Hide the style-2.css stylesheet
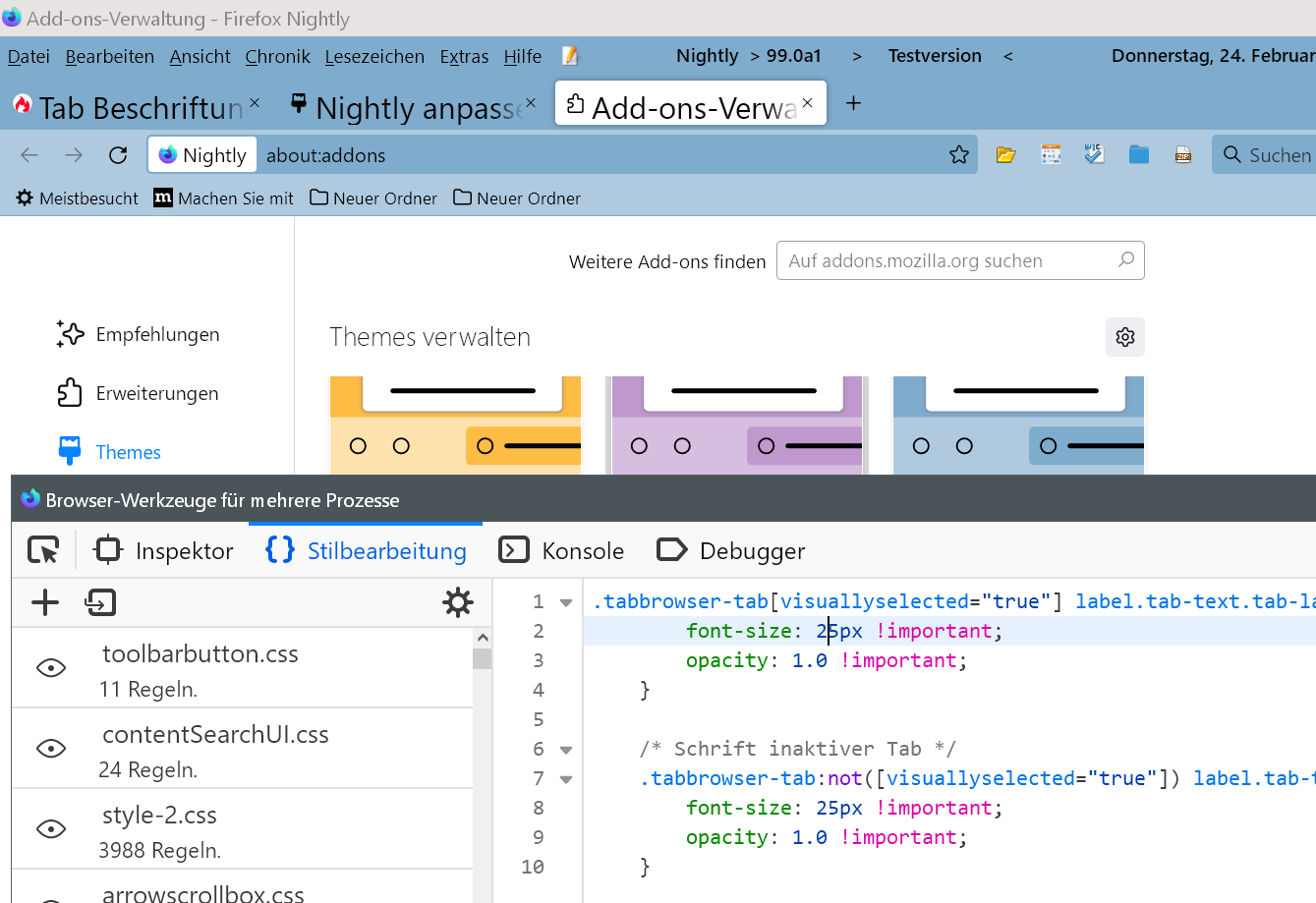 pyautogui.click(x=51, y=829)
